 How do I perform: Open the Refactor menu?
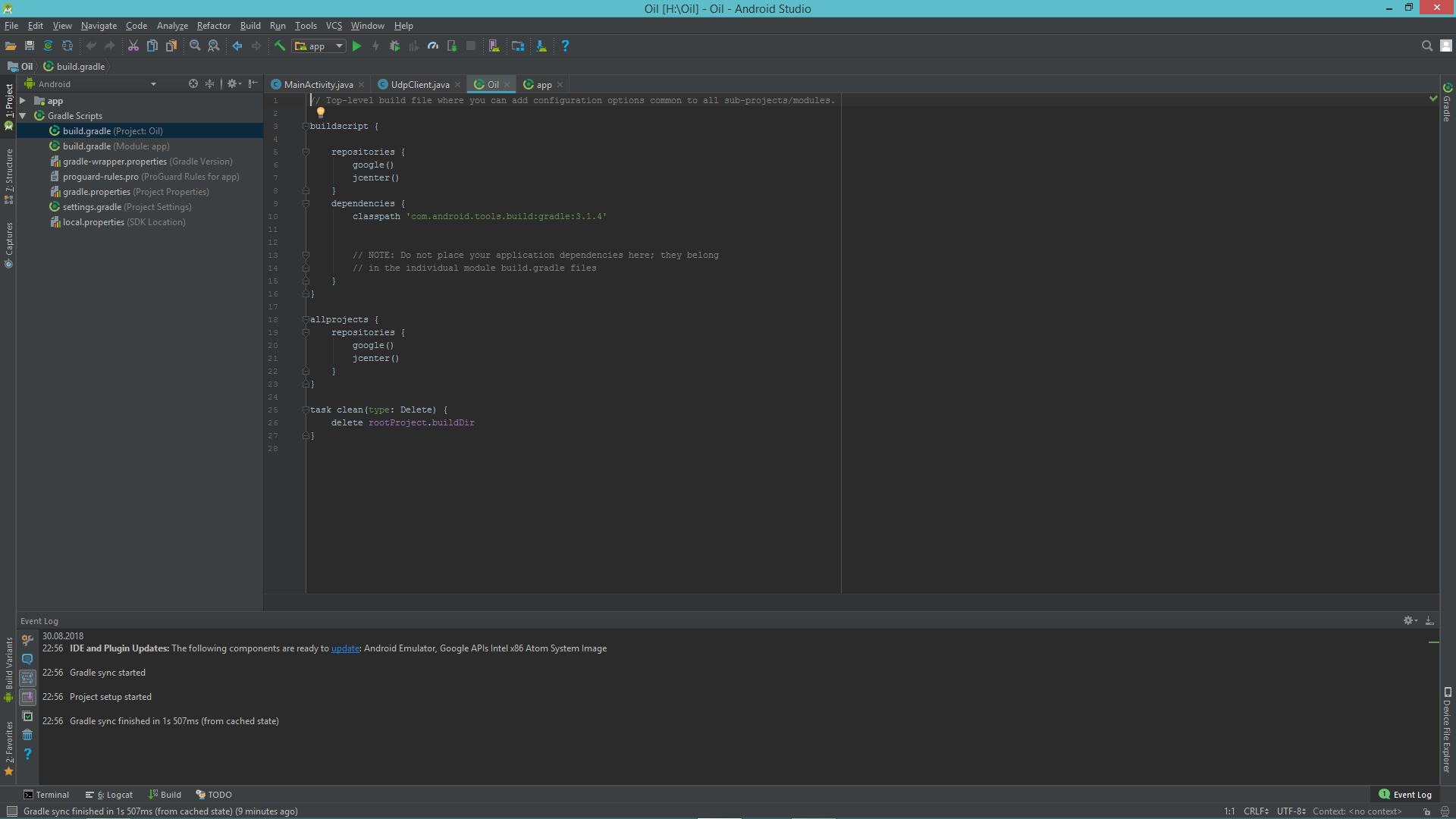(x=213, y=26)
